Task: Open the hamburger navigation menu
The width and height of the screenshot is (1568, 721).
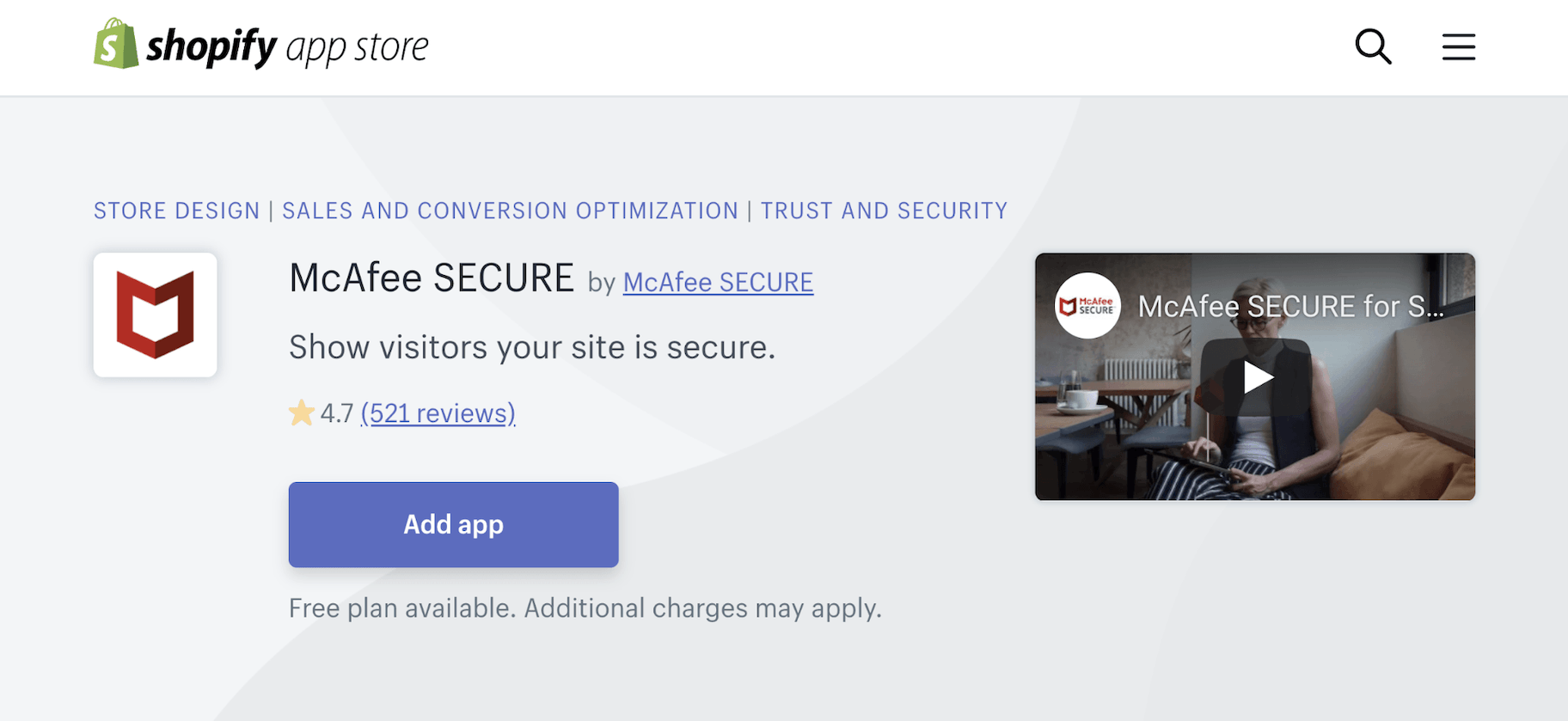Action: (1458, 46)
